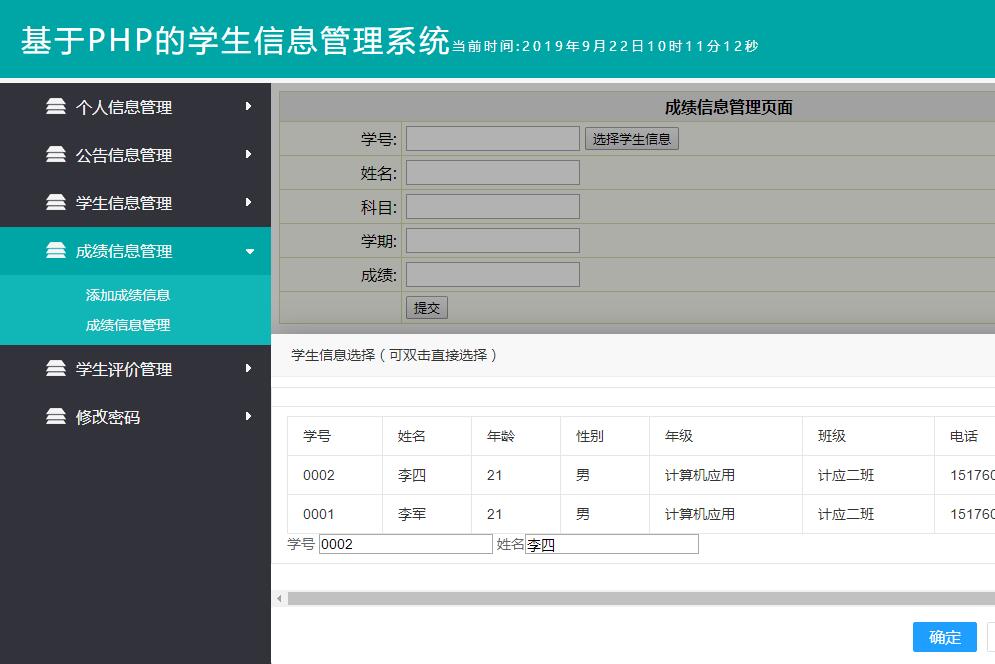Click the 选择学生信息 button
Viewport: 995px width, 664px height.
tap(631, 138)
